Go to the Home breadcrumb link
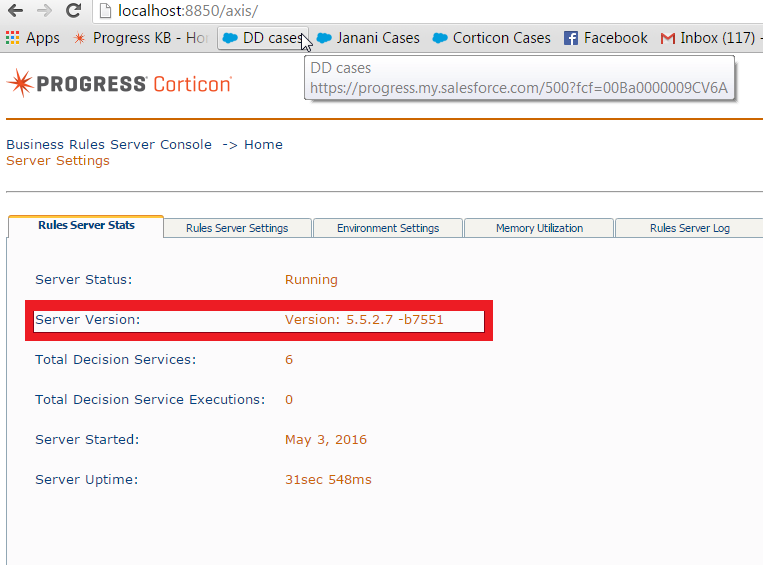The height and width of the screenshot is (565, 763). click(x=263, y=145)
